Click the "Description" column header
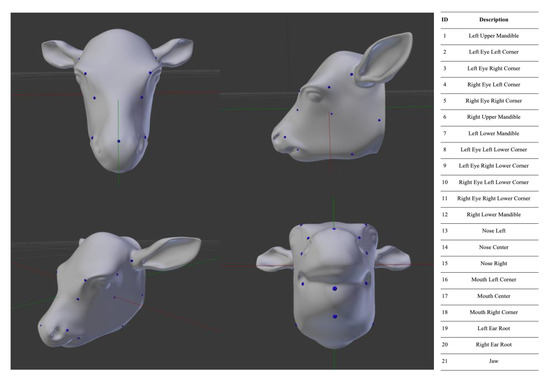The width and height of the screenshot is (550, 378). pyautogui.click(x=494, y=20)
